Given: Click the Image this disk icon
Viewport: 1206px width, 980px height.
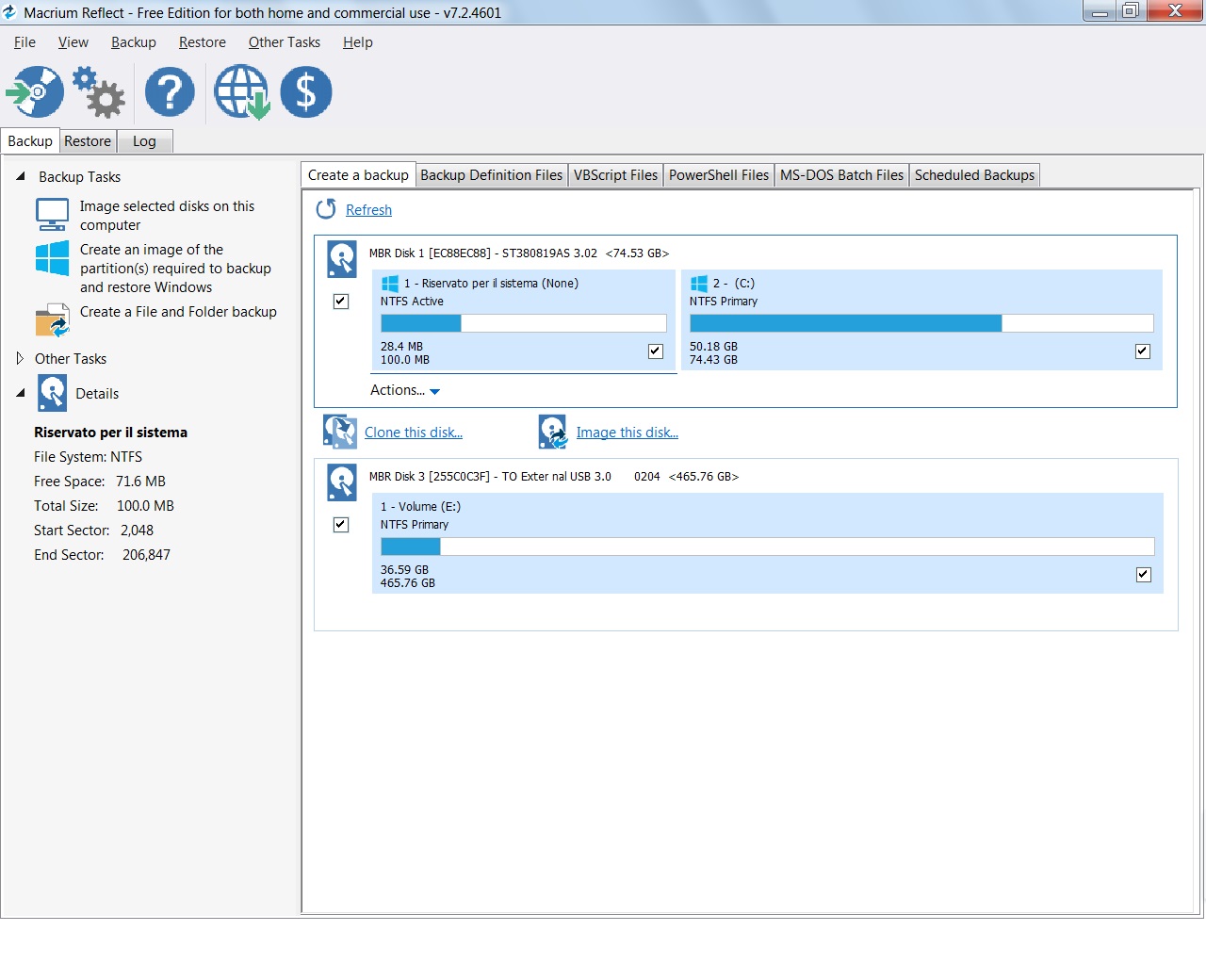Looking at the screenshot, I should [x=553, y=432].
